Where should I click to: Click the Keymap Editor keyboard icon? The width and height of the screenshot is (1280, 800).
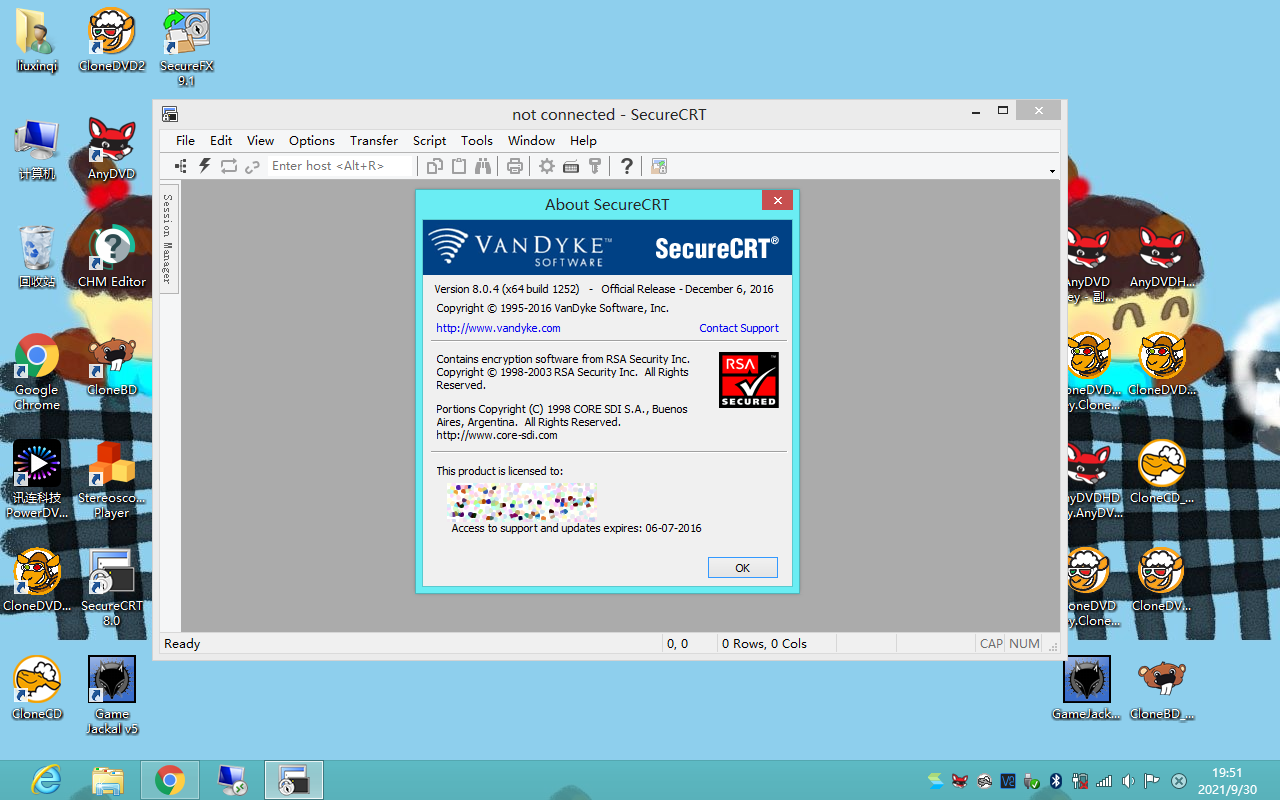coord(571,166)
